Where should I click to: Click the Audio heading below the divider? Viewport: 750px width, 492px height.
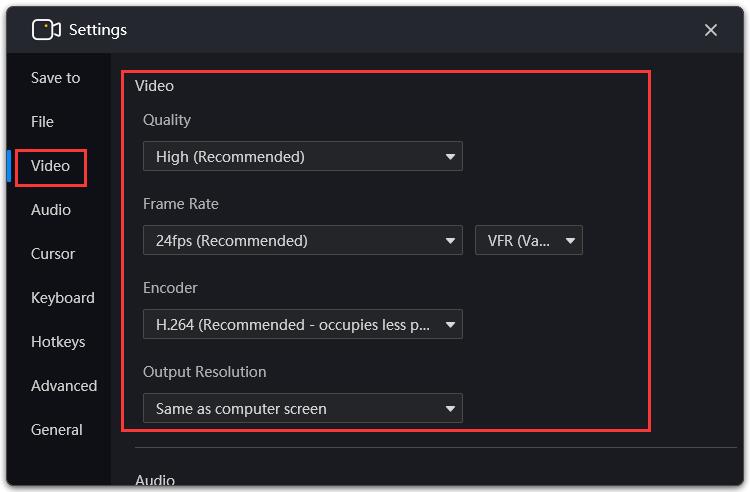(155, 480)
